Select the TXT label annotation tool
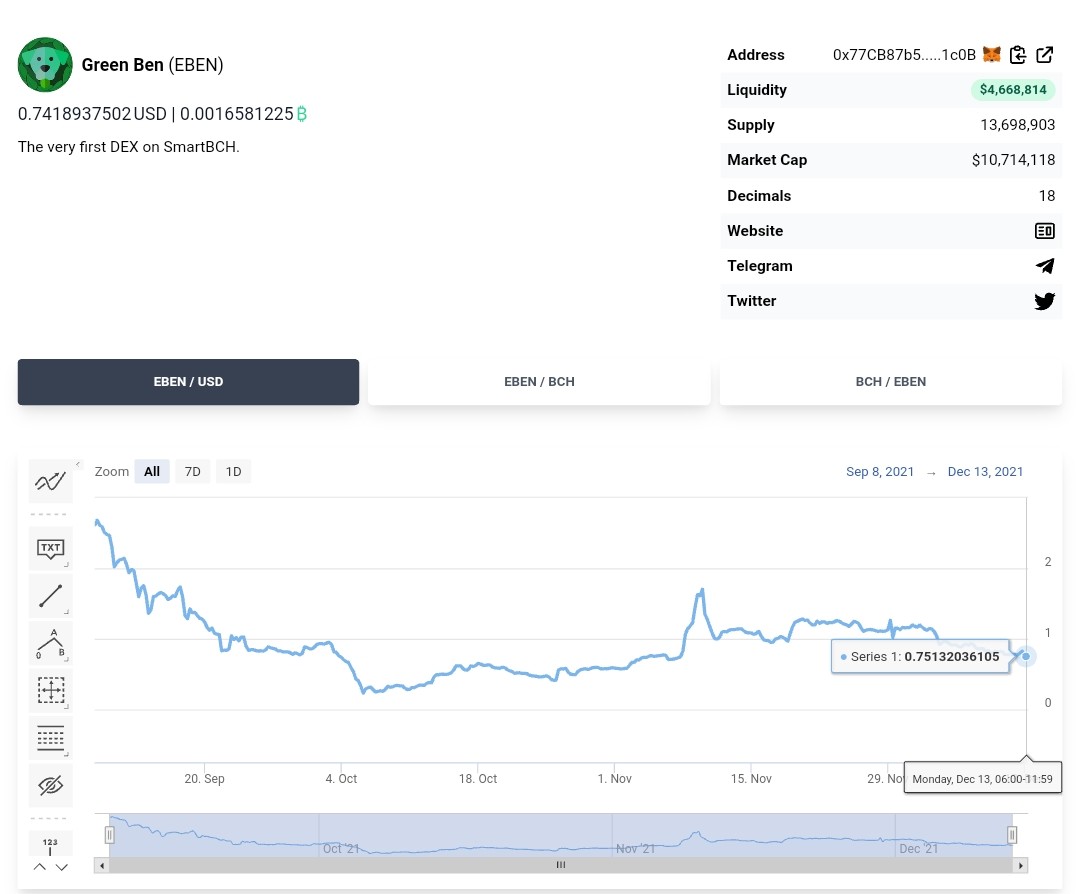Image resolution: width=1080 pixels, height=894 pixels. pyautogui.click(x=50, y=548)
